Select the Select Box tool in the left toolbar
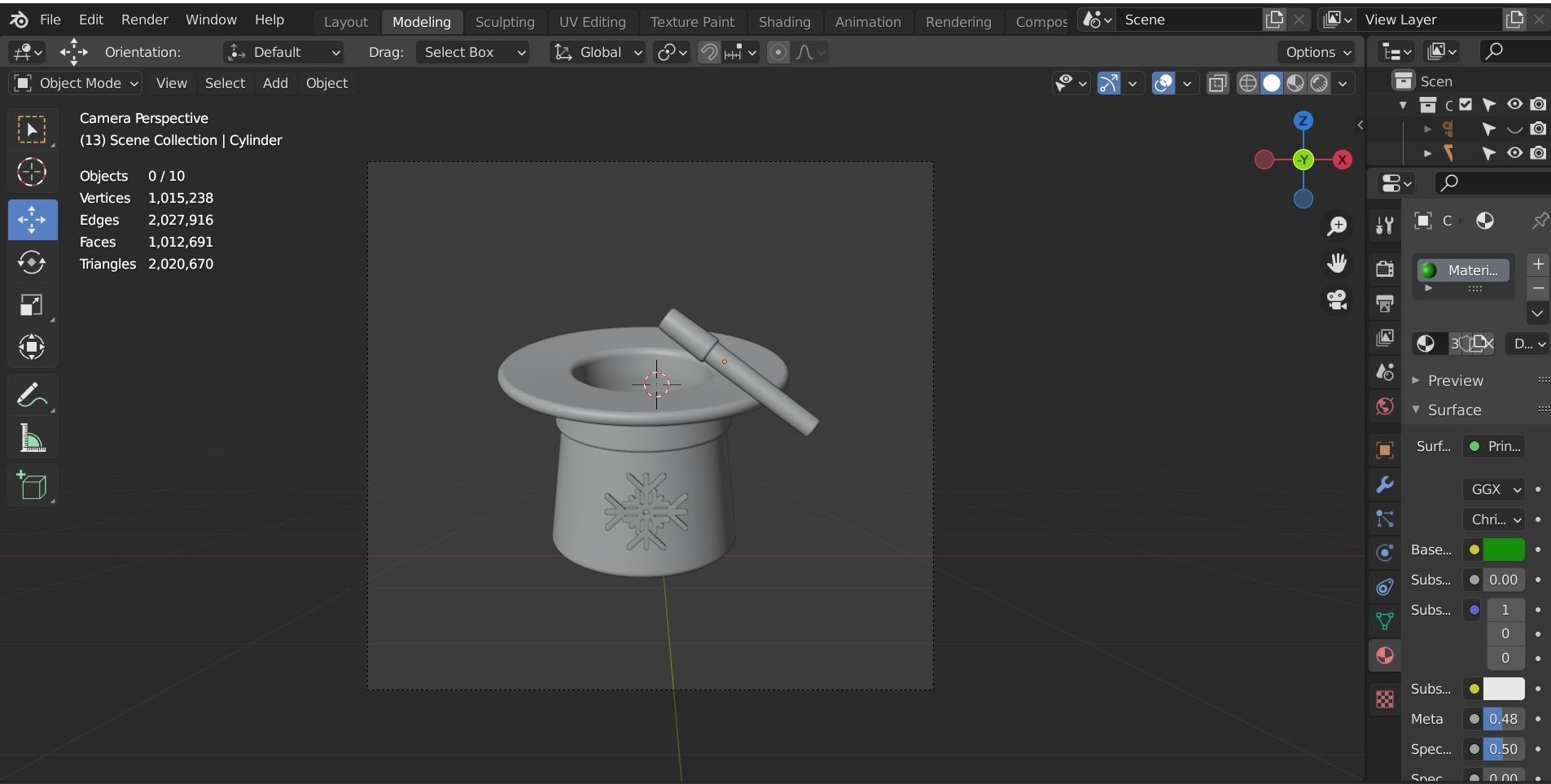Image resolution: width=1551 pixels, height=784 pixels. point(33,130)
